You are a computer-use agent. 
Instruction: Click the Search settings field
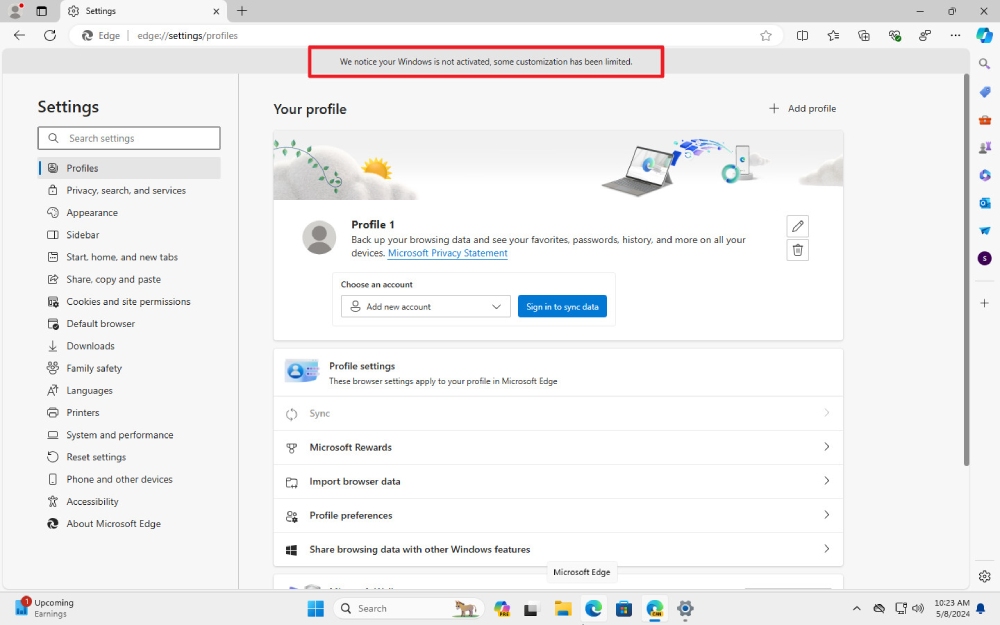coord(129,138)
